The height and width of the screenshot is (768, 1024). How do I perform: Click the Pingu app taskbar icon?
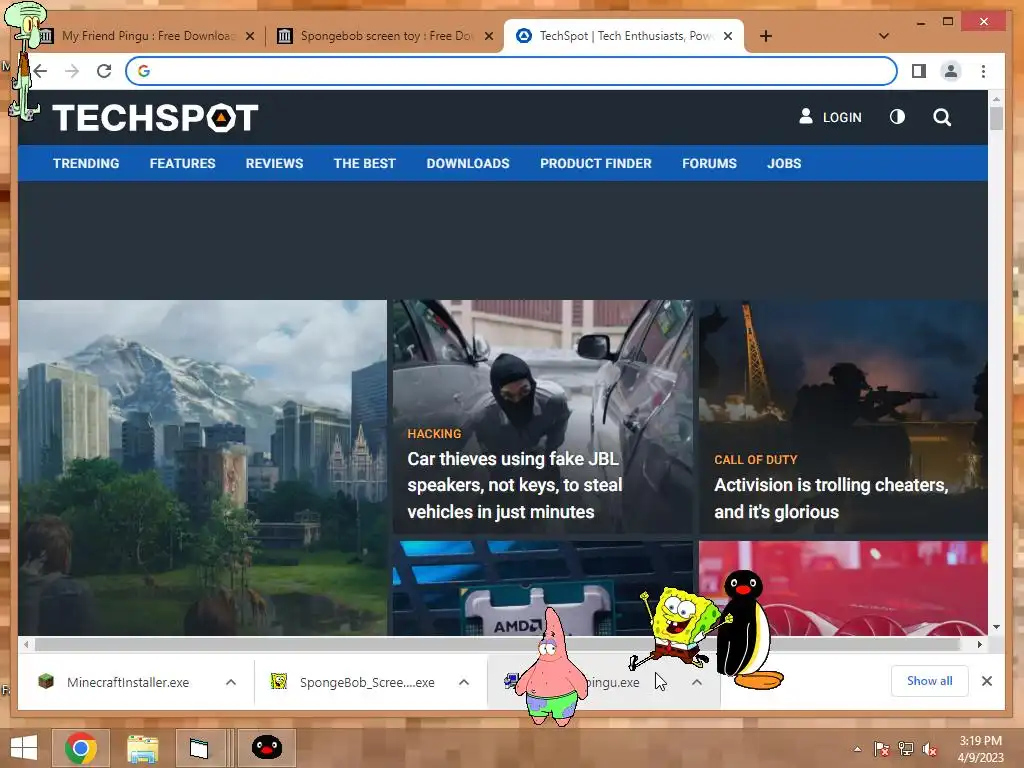266,748
